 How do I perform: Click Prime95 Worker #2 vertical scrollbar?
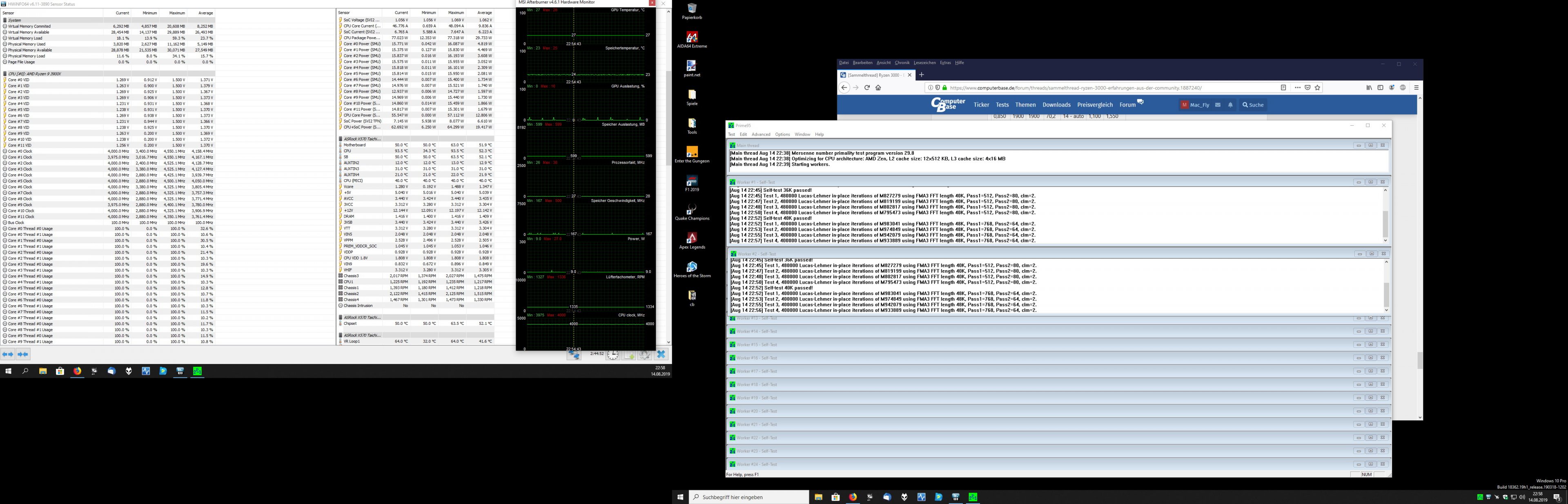pos(1386,286)
